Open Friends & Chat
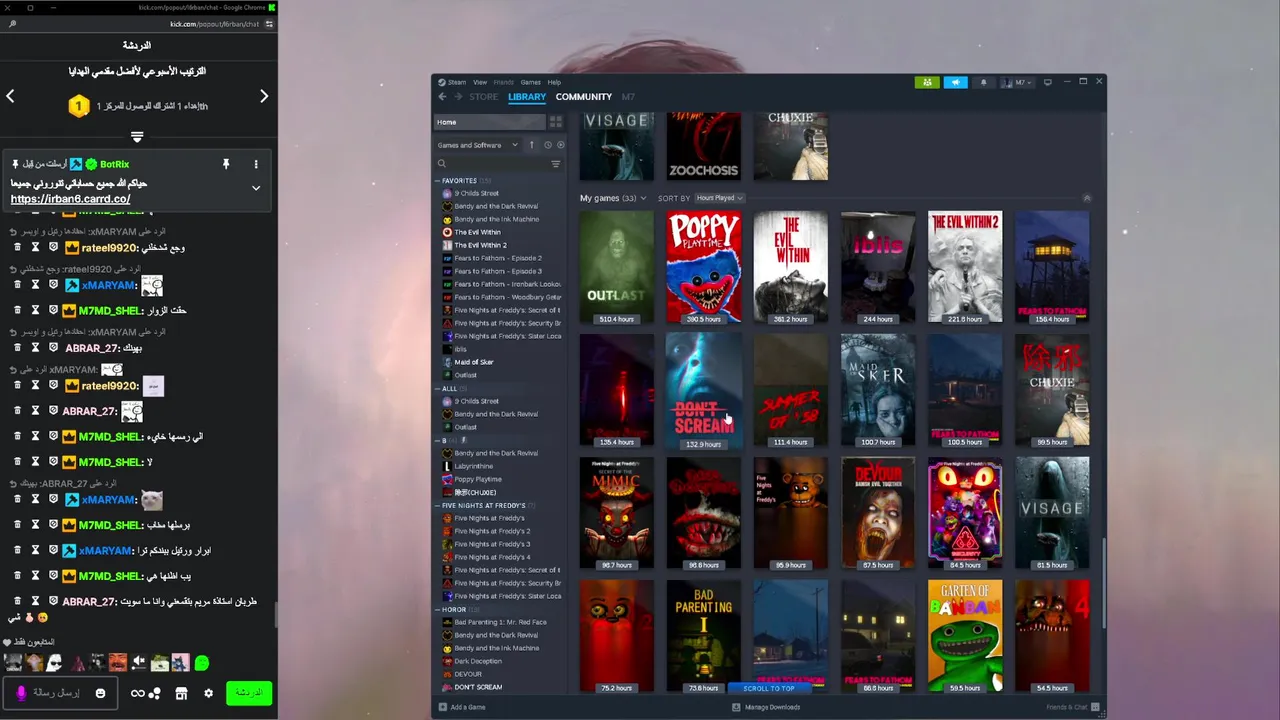 (x=1072, y=707)
